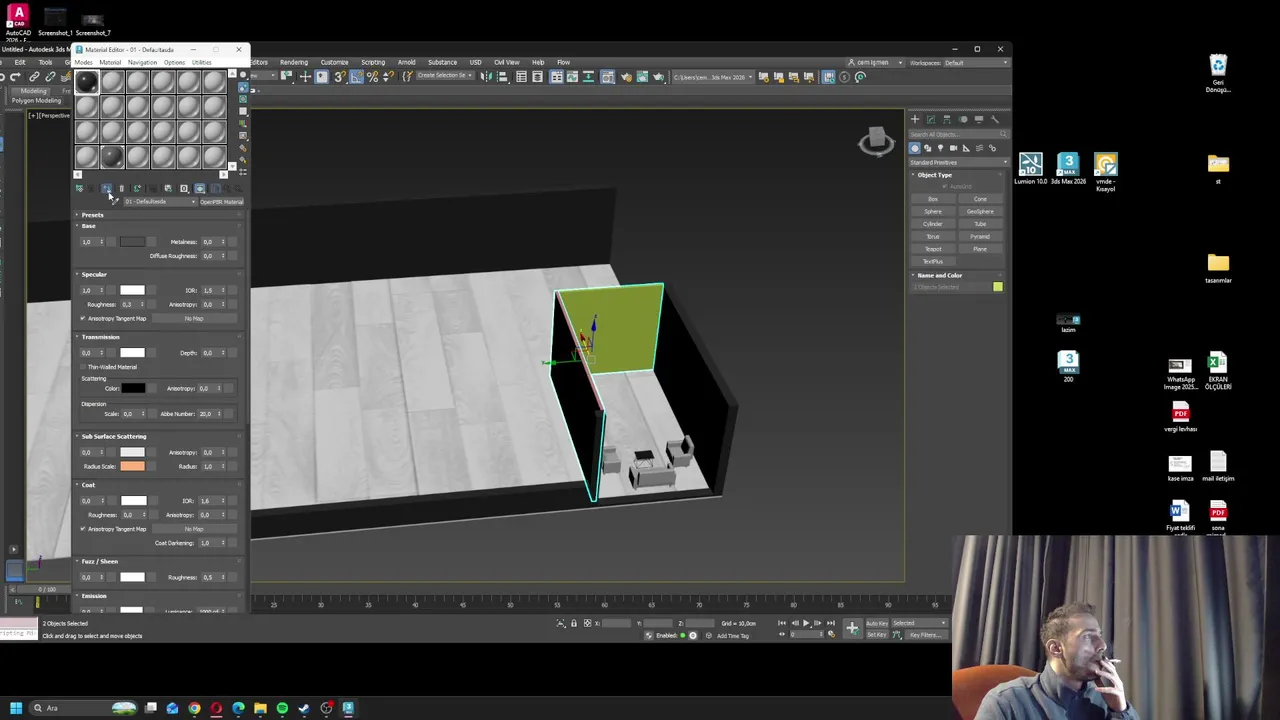Toggle Percent Snap icon in main toolbar
1280x720 pixels.
(373, 77)
